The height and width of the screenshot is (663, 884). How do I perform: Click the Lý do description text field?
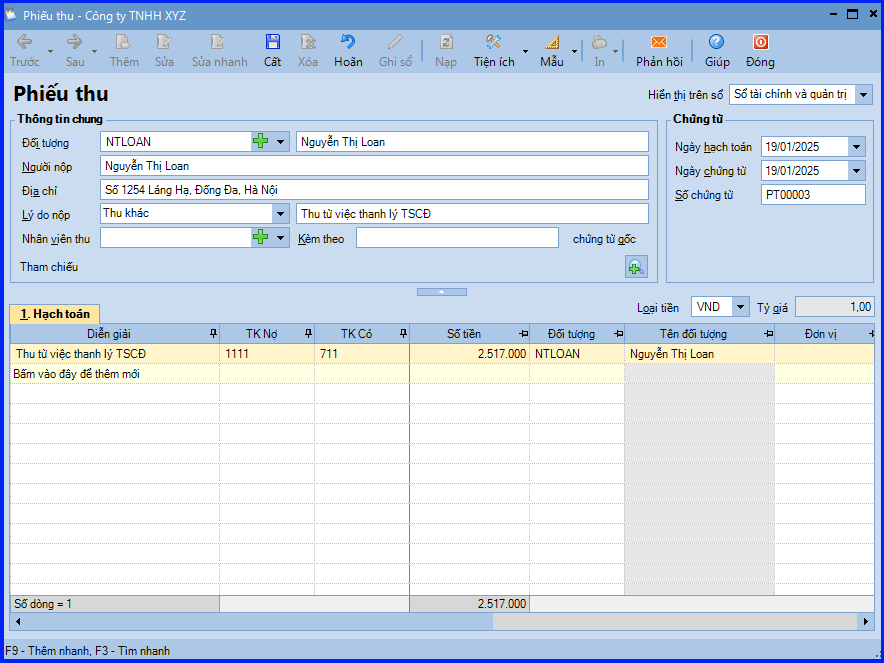[x=472, y=214]
